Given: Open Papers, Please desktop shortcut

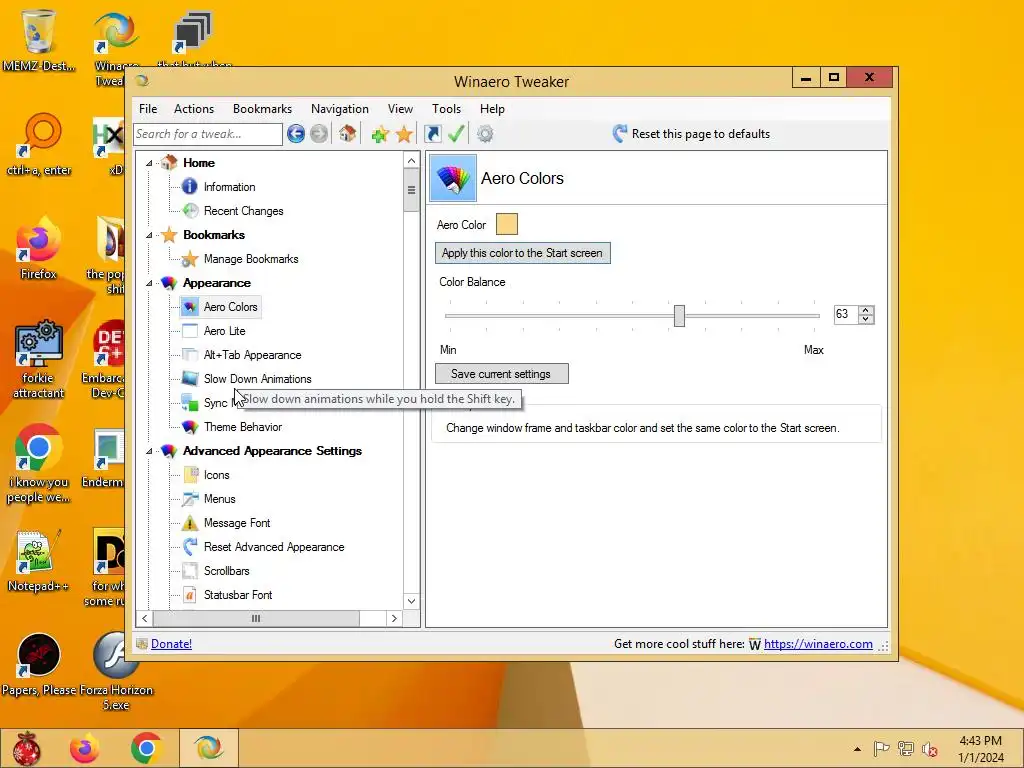Looking at the screenshot, I should tap(39, 664).
